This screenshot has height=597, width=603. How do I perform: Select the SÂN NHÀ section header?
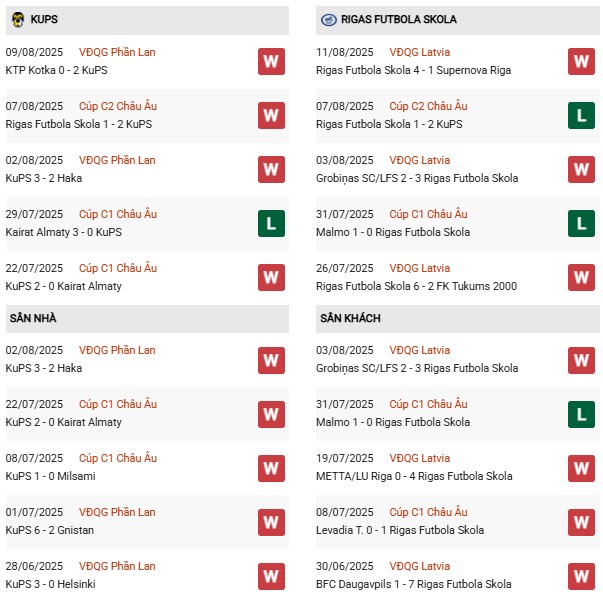tap(34, 318)
